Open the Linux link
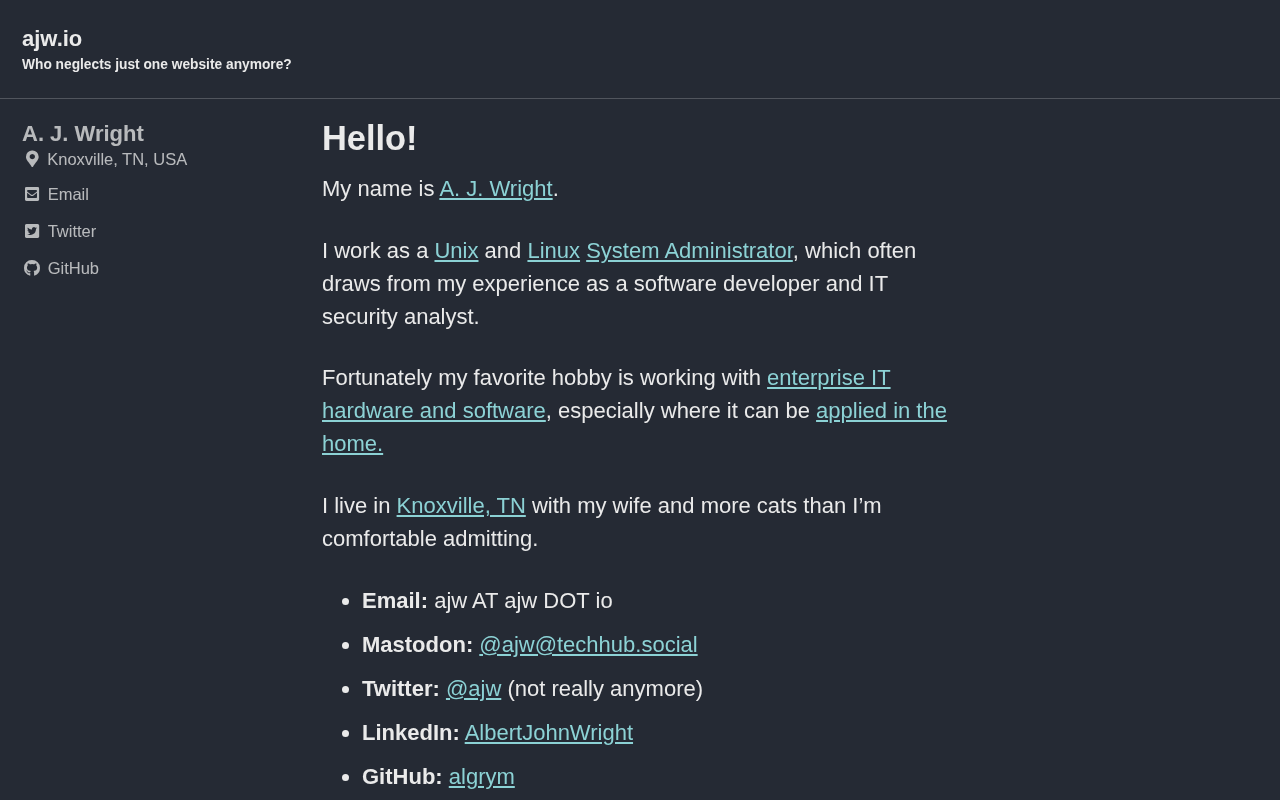This screenshot has height=800, width=1280. click(x=553, y=251)
